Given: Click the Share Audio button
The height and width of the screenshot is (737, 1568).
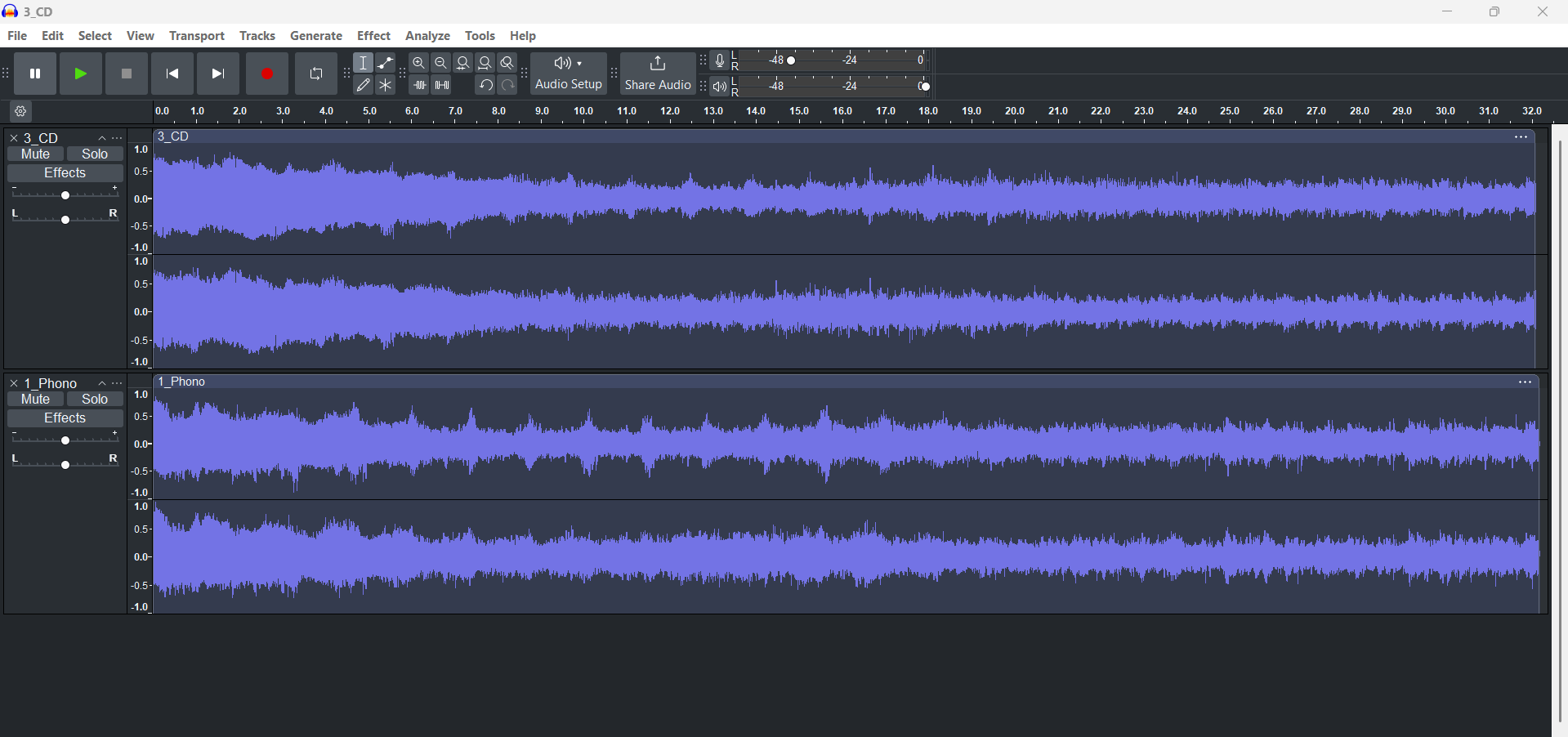Looking at the screenshot, I should (658, 74).
